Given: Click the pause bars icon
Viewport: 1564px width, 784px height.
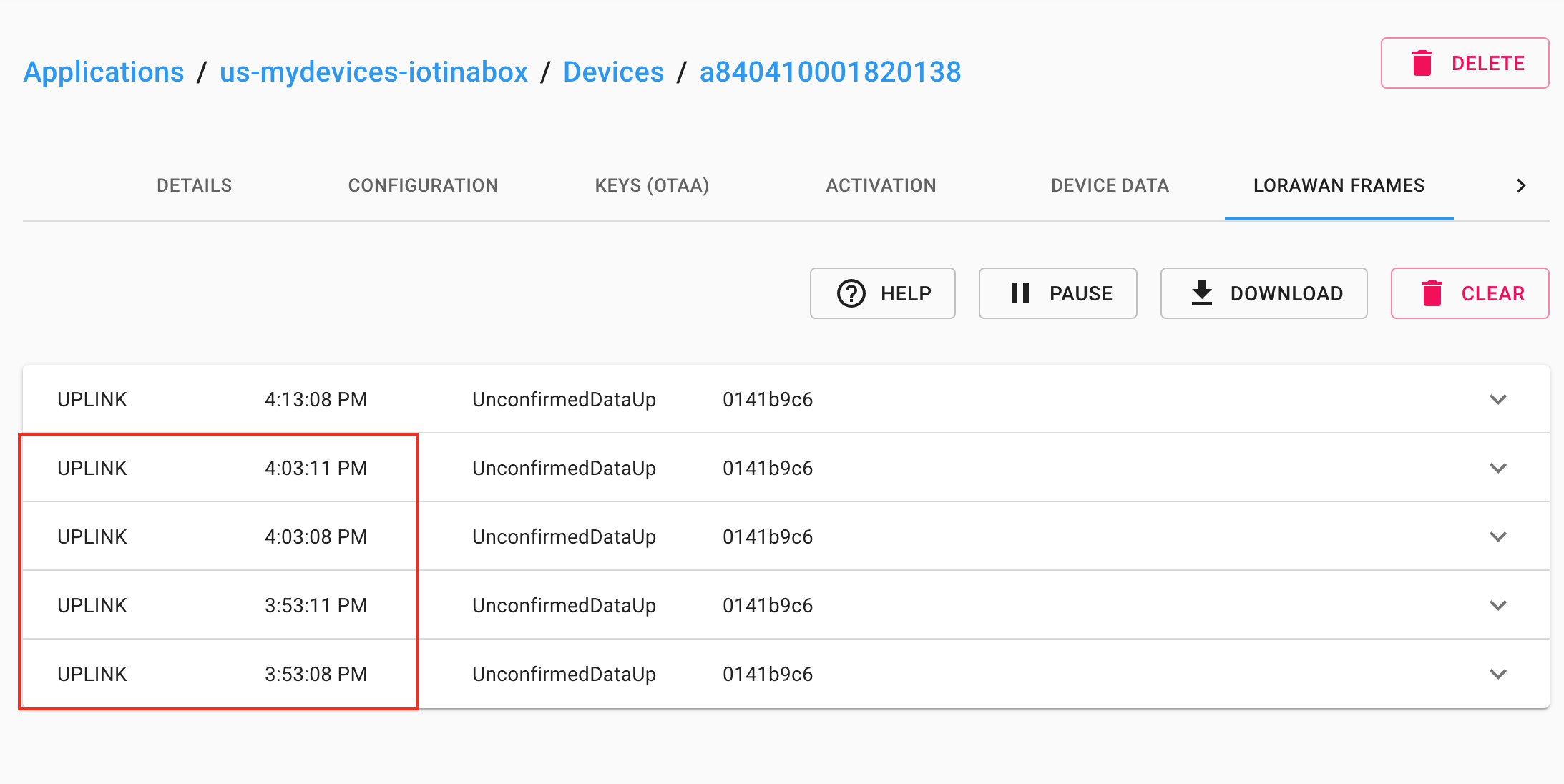Looking at the screenshot, I should tap(1020, 293).
